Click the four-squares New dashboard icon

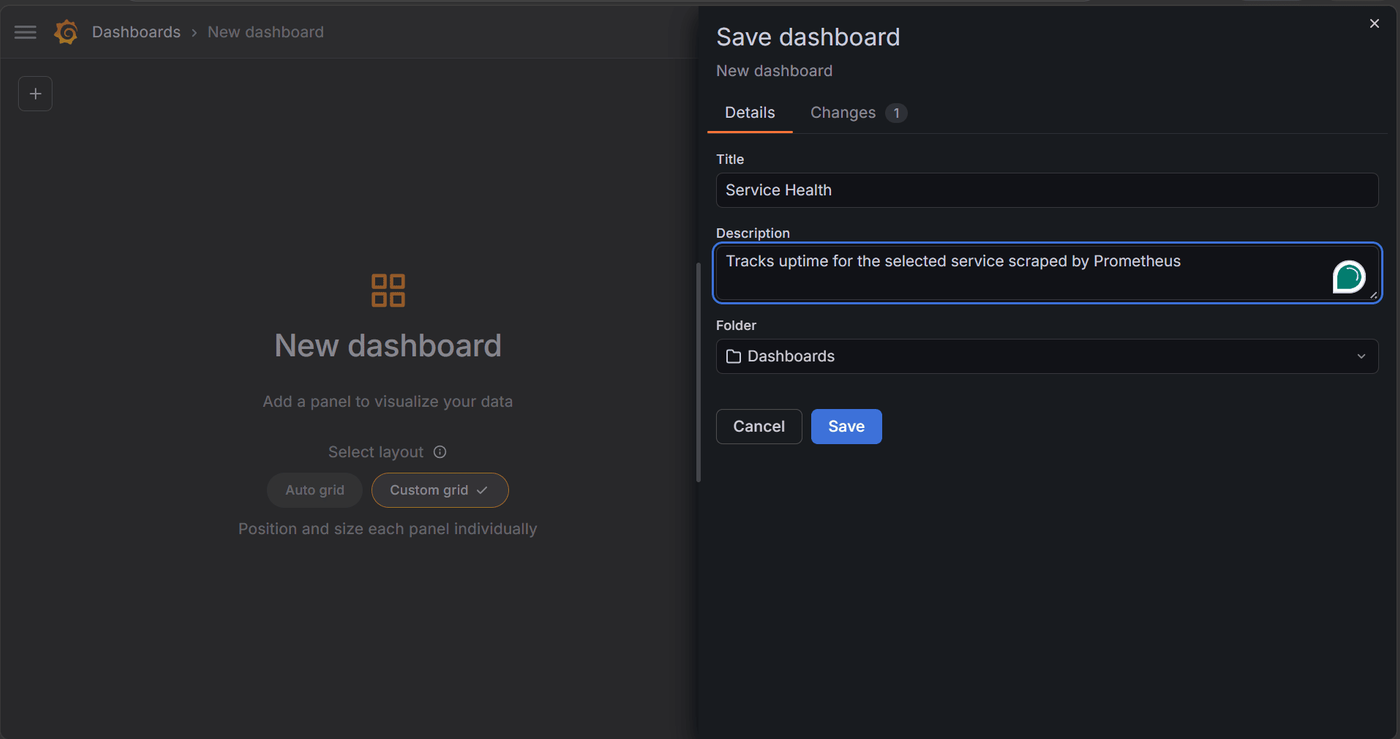388,290
